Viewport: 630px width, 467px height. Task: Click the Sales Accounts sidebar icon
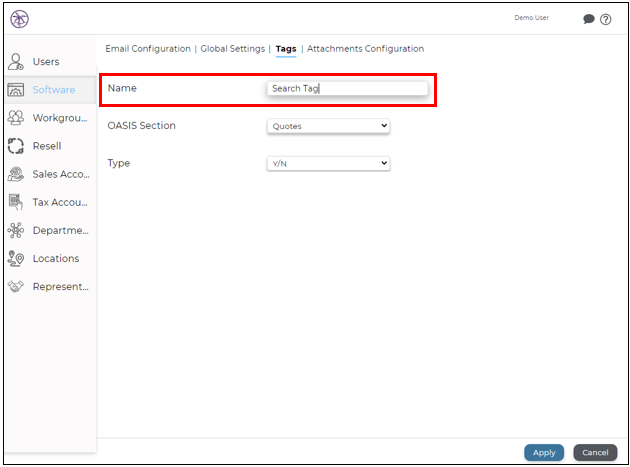tap(16, 174)
